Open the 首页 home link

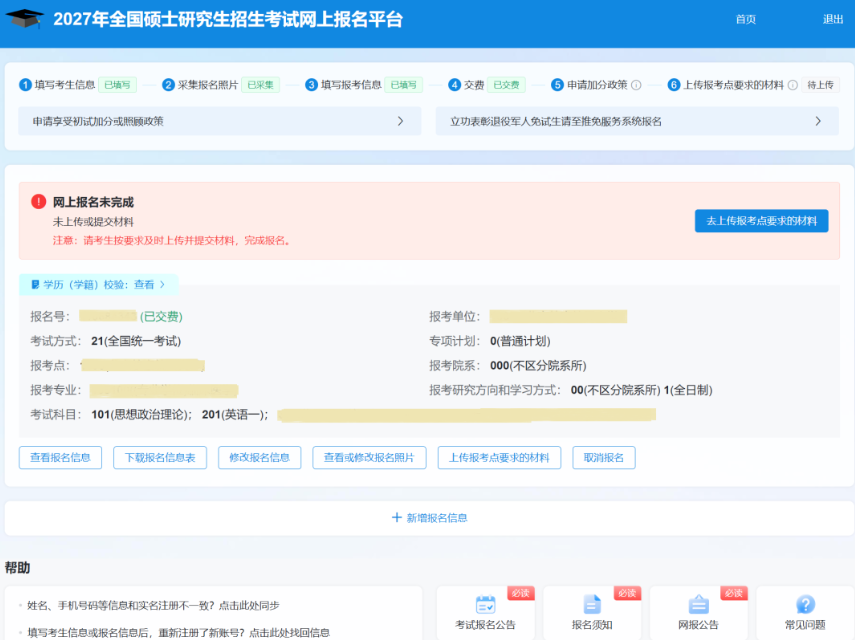click(x=745, y=19)
